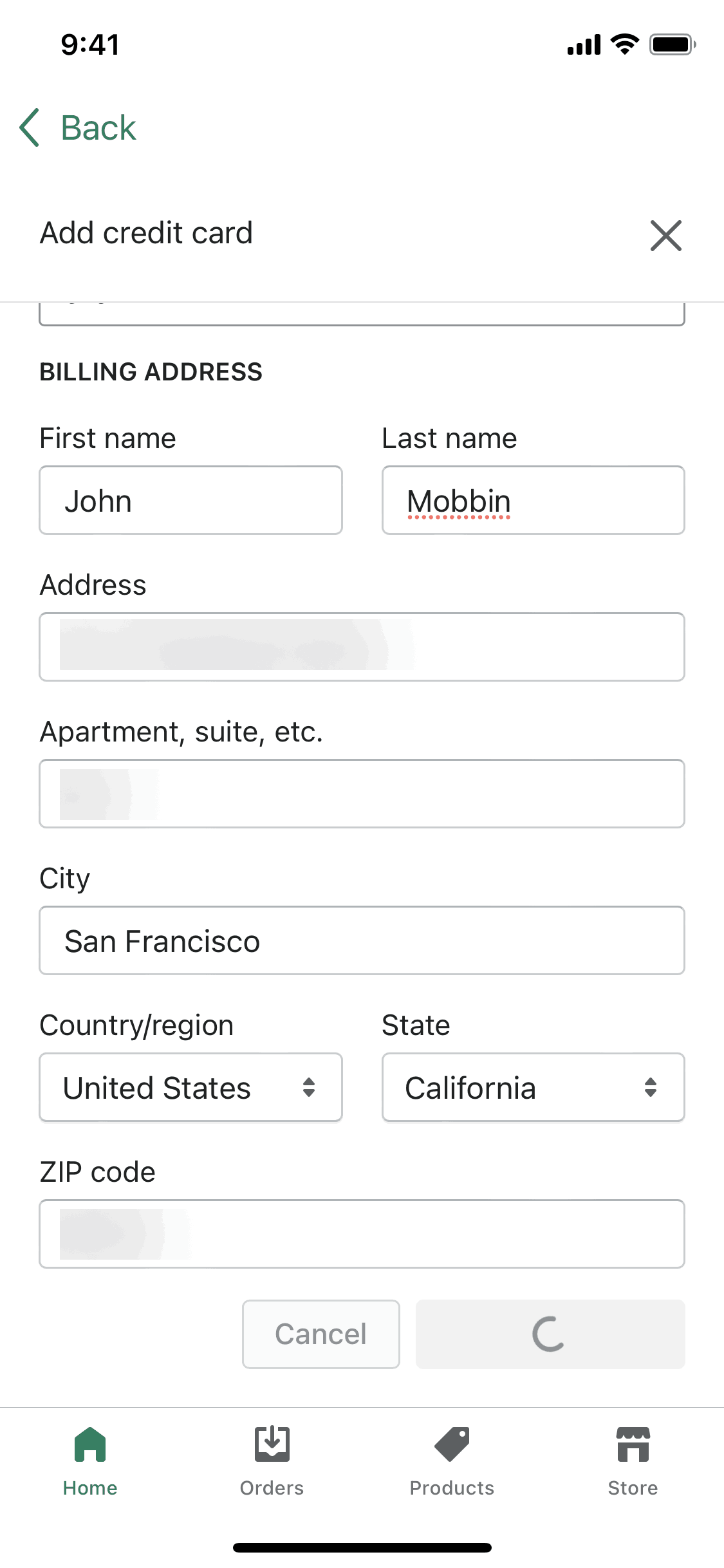Click the United States selector arrows
Viewport: 724px width, 1568px height.
pos(309,1087)
